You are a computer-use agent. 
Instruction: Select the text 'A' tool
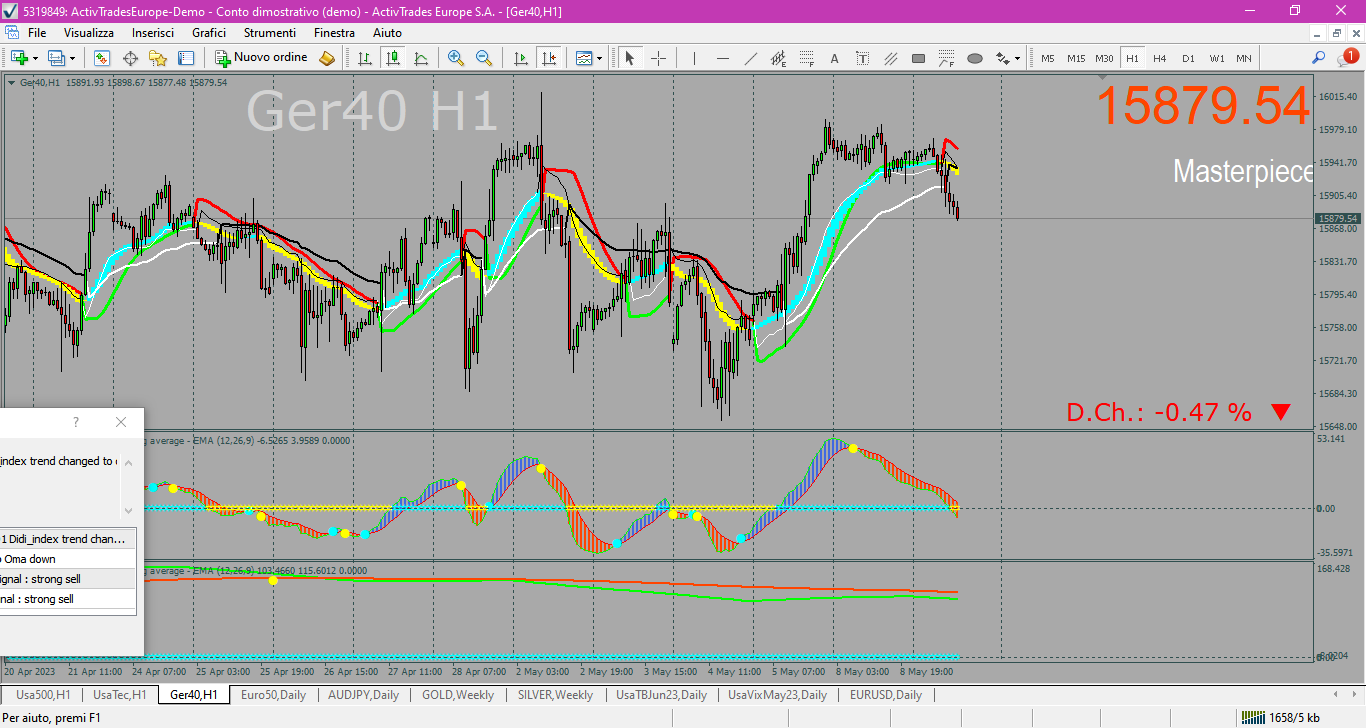pyautogui.click(x=834, y=58)
